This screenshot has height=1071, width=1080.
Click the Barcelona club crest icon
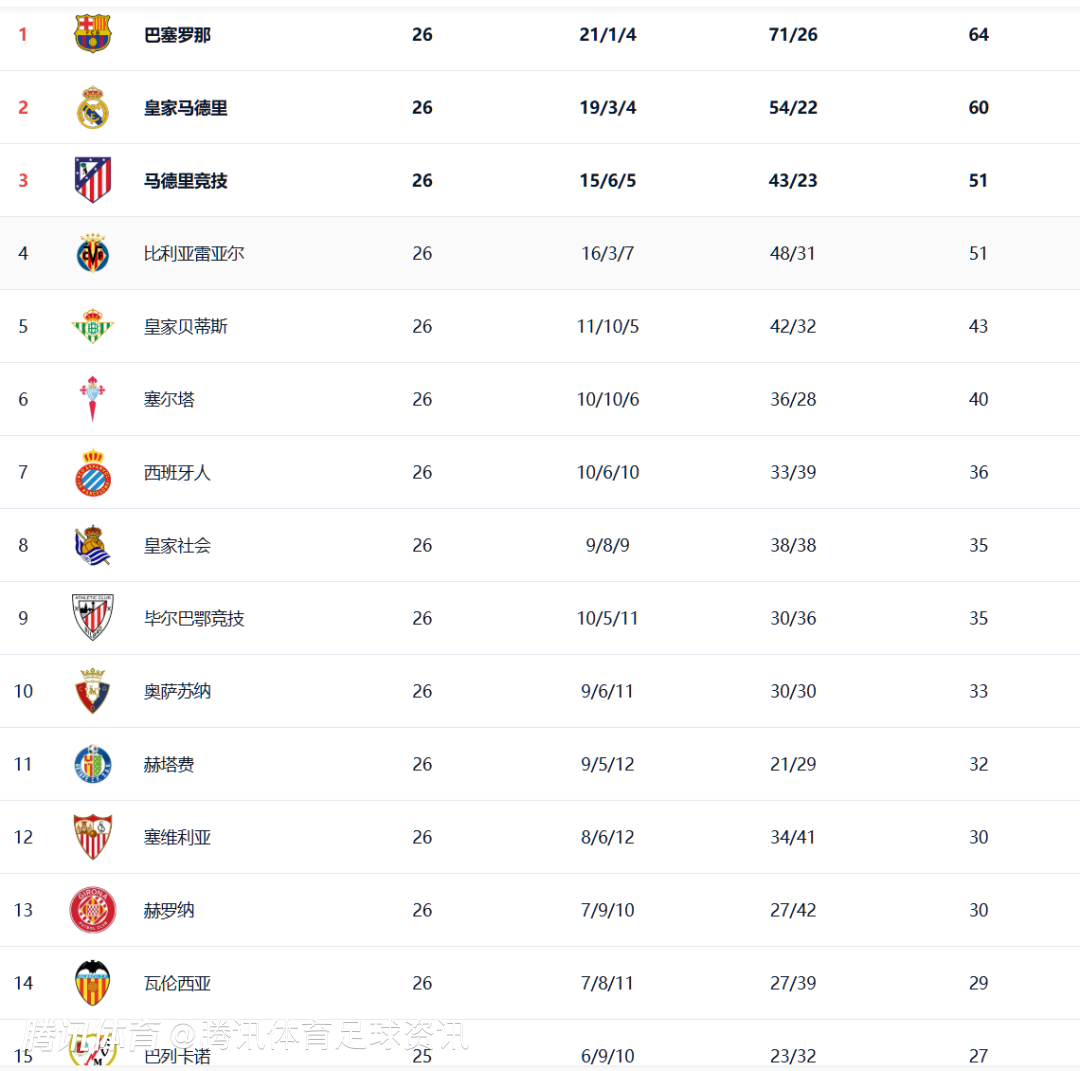(93, 34)
